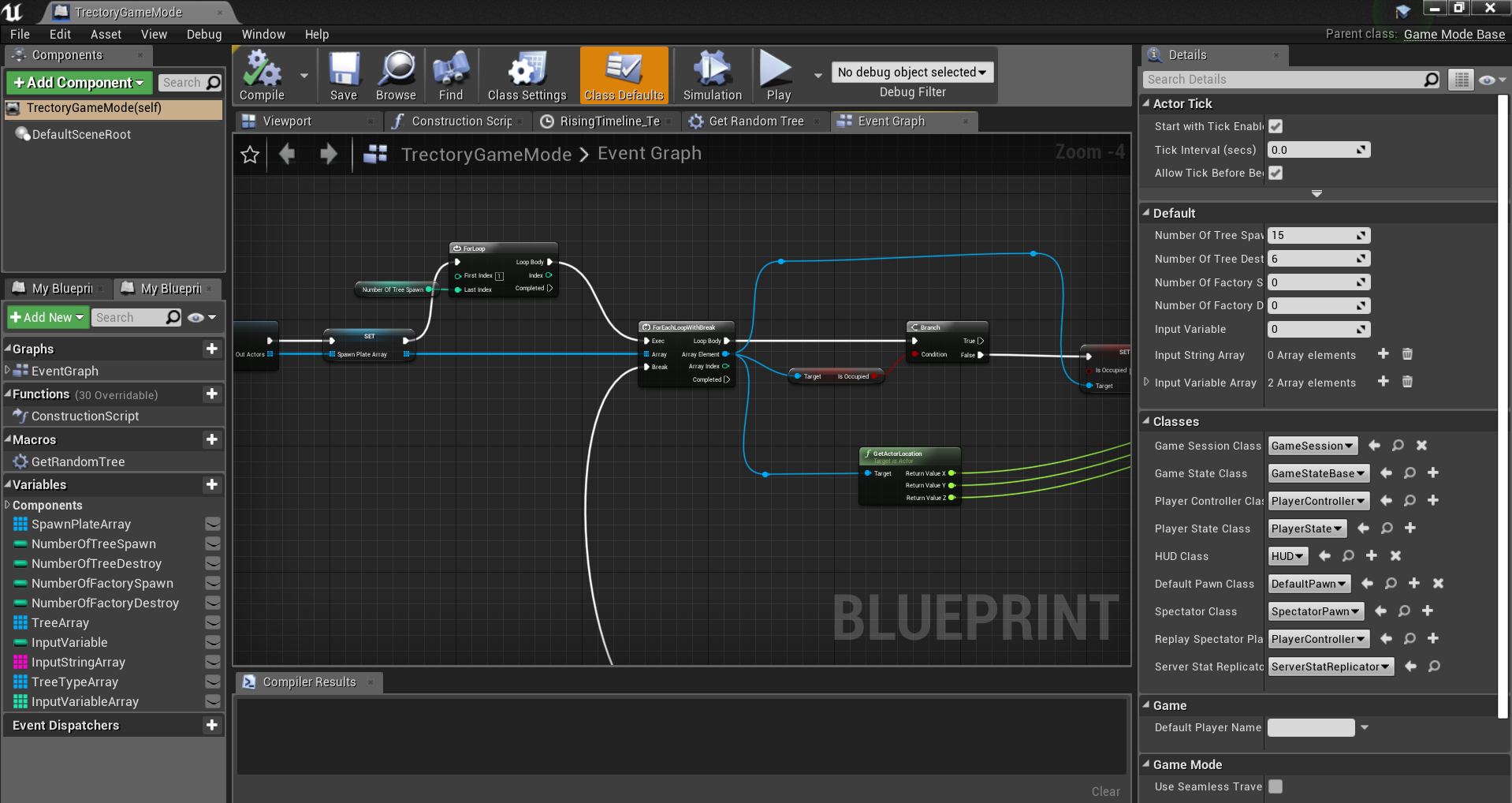Compile the blueprint

(x=262, y=76)
